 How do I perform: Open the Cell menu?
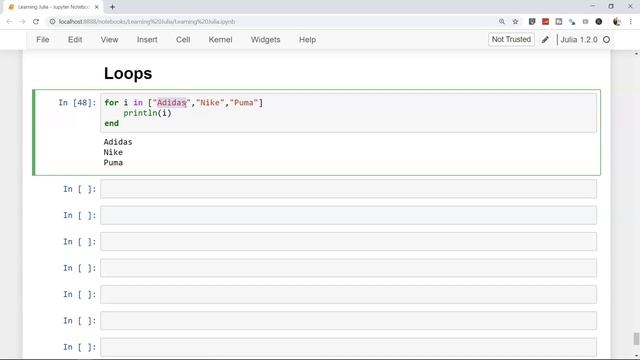pos(183,40)
